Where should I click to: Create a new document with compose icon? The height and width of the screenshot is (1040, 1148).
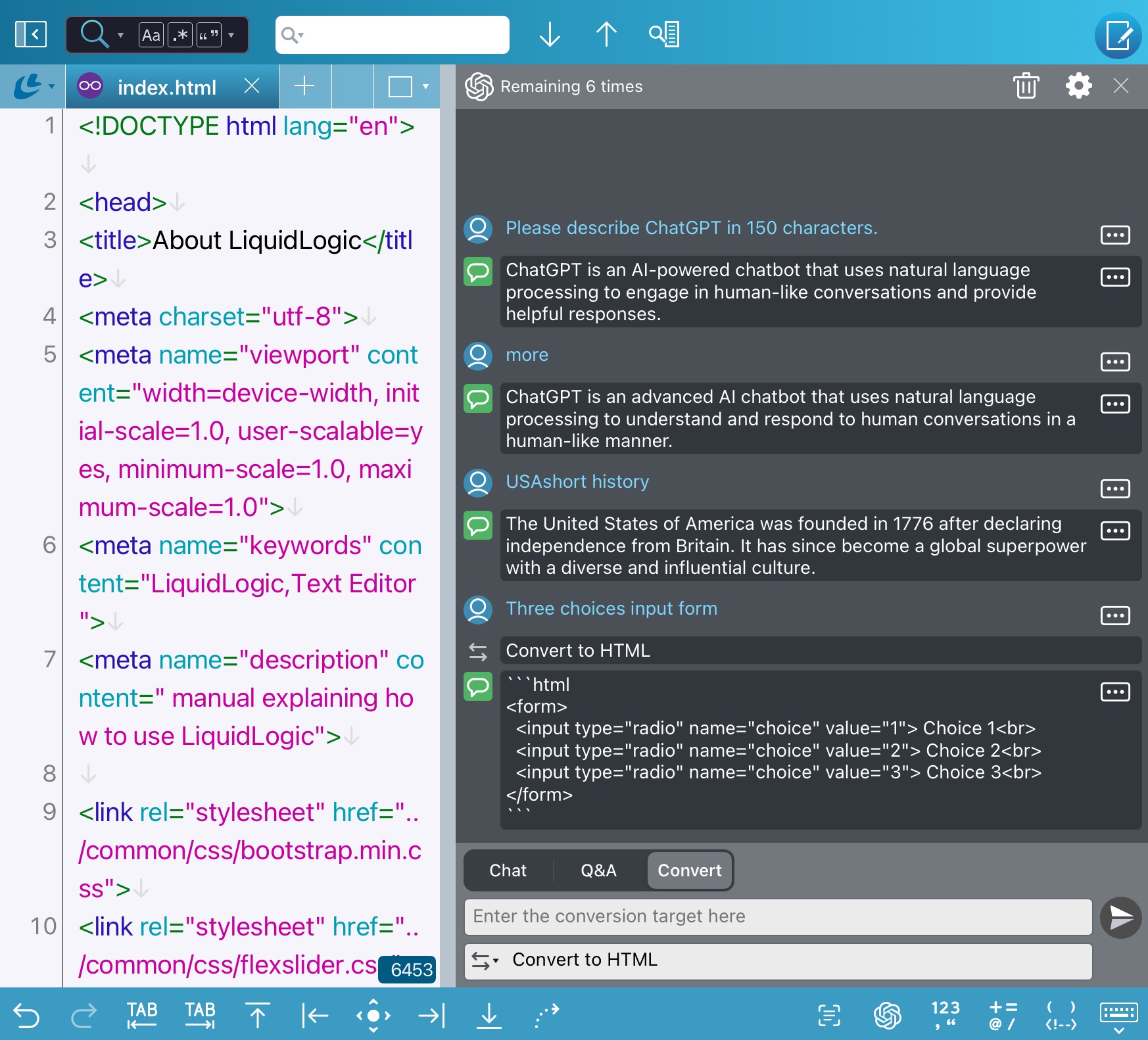(x=1119, y=35)
